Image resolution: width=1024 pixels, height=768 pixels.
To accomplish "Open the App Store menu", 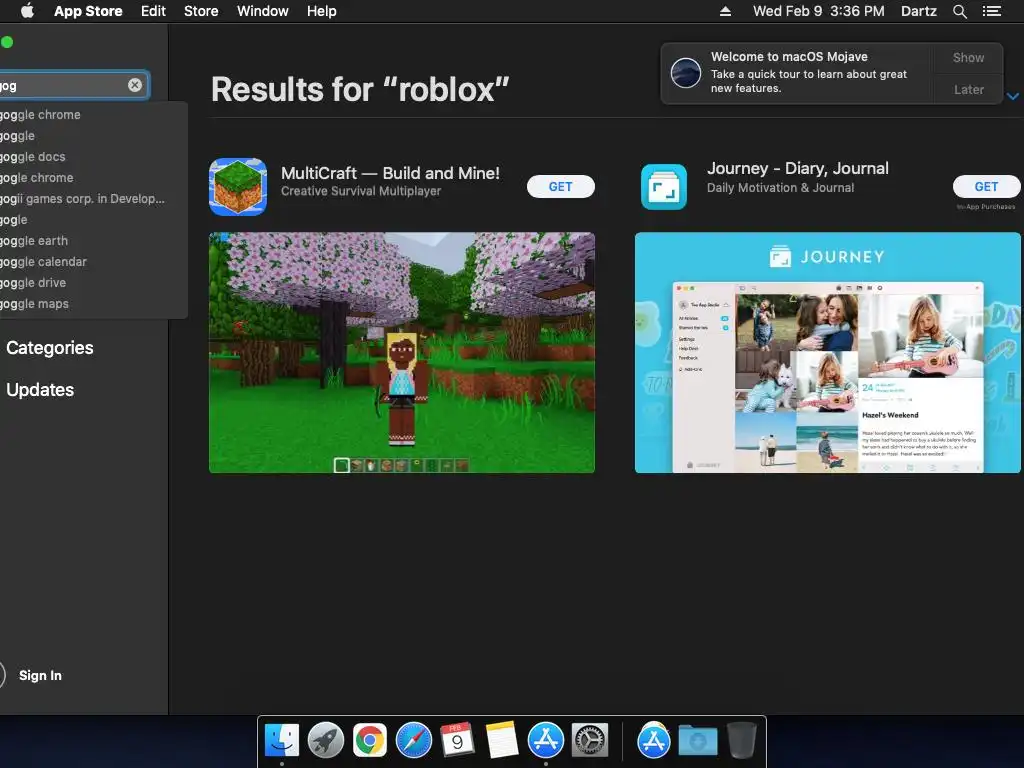I will pyautogui.click(x=88, y=11).
